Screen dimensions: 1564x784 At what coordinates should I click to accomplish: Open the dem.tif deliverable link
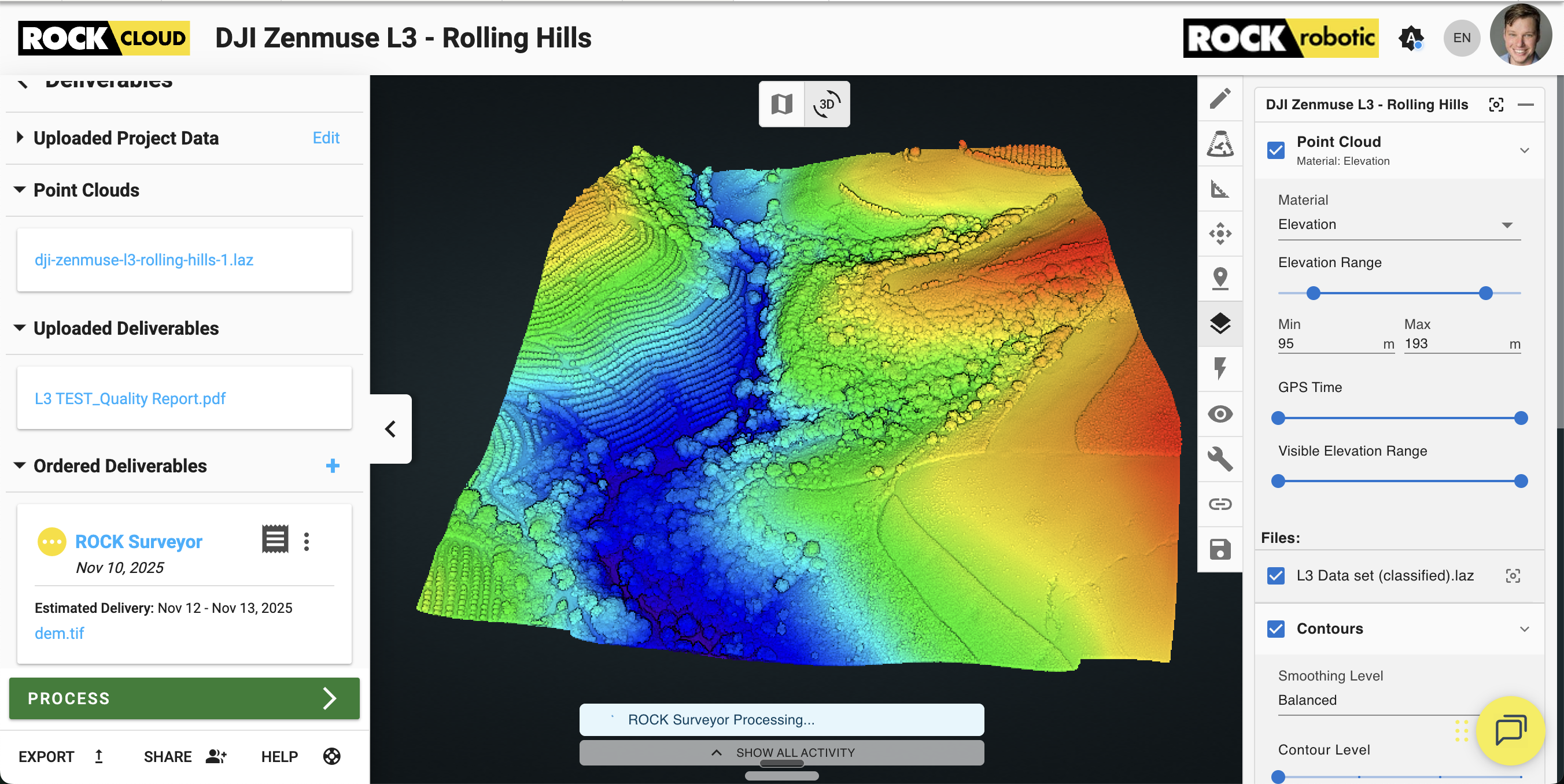59,633
